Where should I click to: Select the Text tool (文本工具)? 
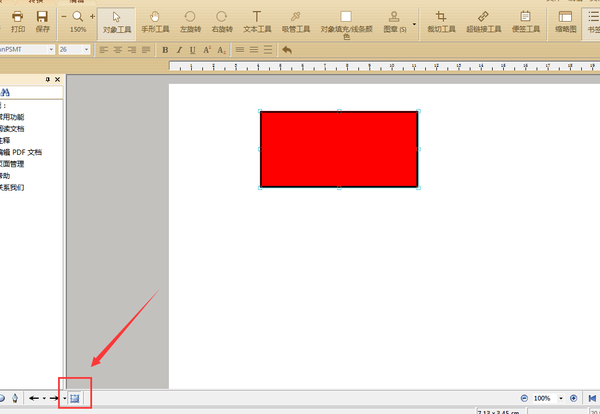tap(257, 22)
